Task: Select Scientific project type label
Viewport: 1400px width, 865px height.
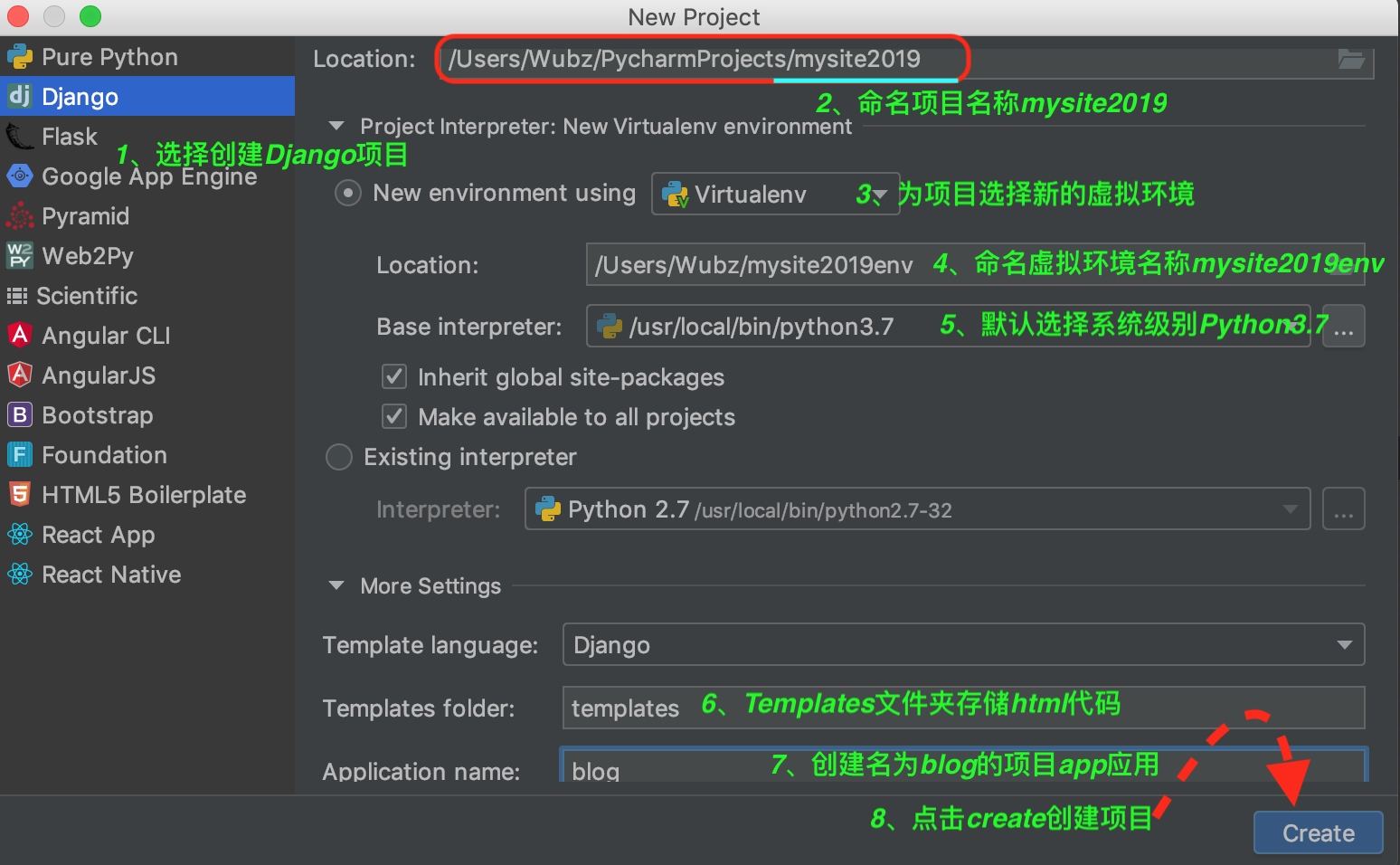Action: click(87, 296)
